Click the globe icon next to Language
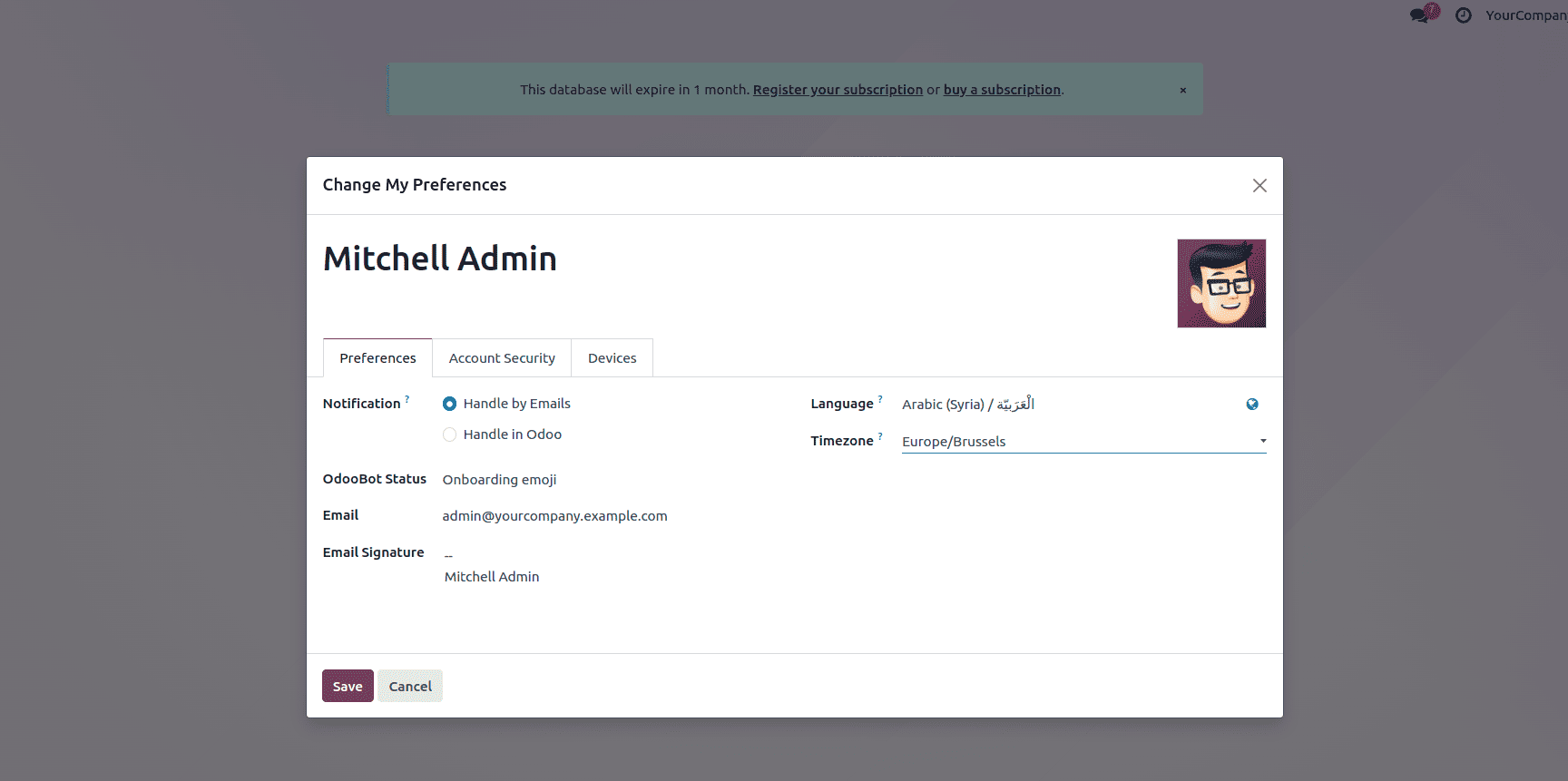The image size is (1568, 781). [x=1252, y=405]
